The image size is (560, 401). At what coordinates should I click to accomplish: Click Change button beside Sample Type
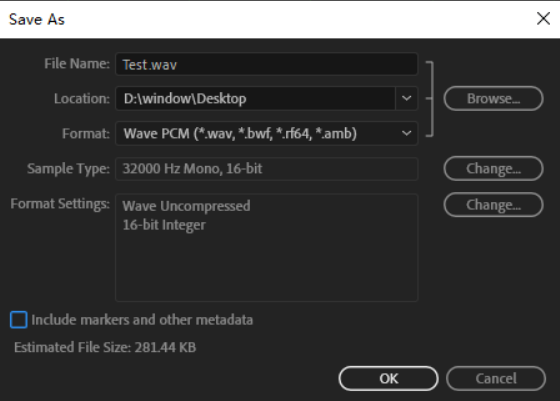(x=494, y=169)
